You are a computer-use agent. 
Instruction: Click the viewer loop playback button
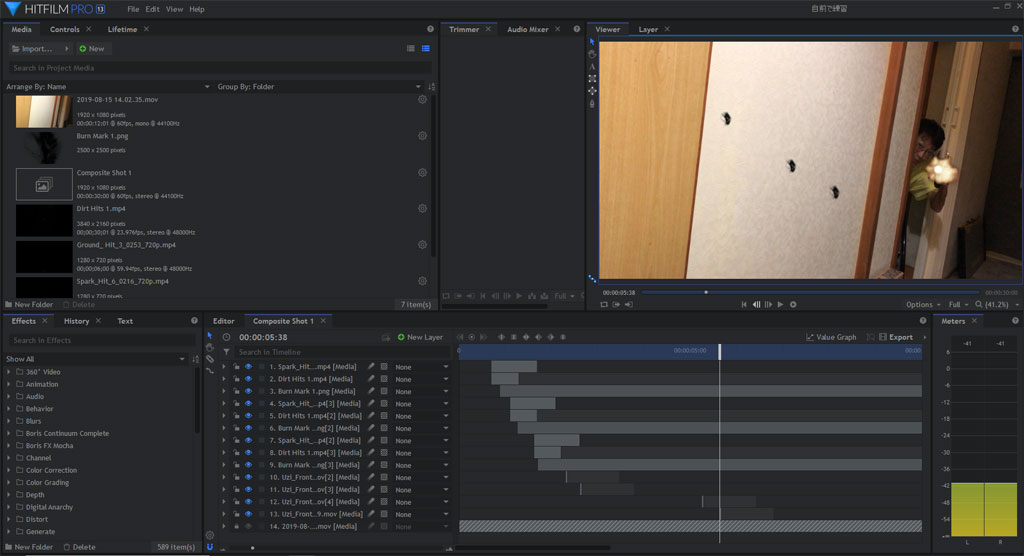(x=793, y=304)
